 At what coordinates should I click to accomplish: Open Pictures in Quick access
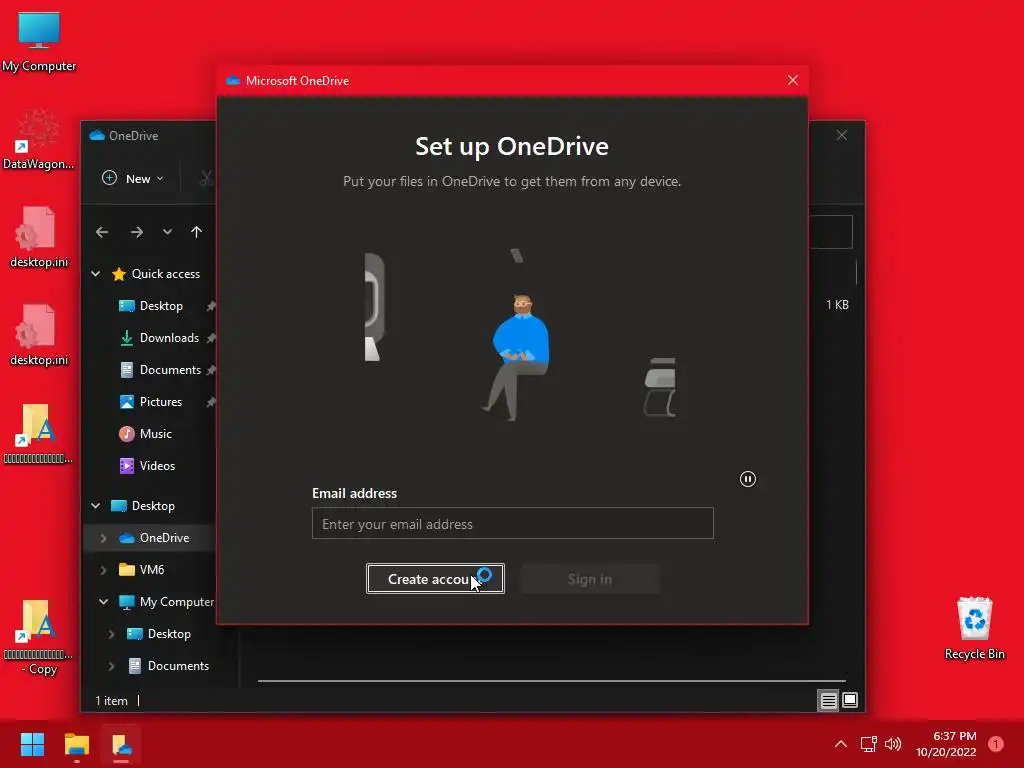point(161,402)
